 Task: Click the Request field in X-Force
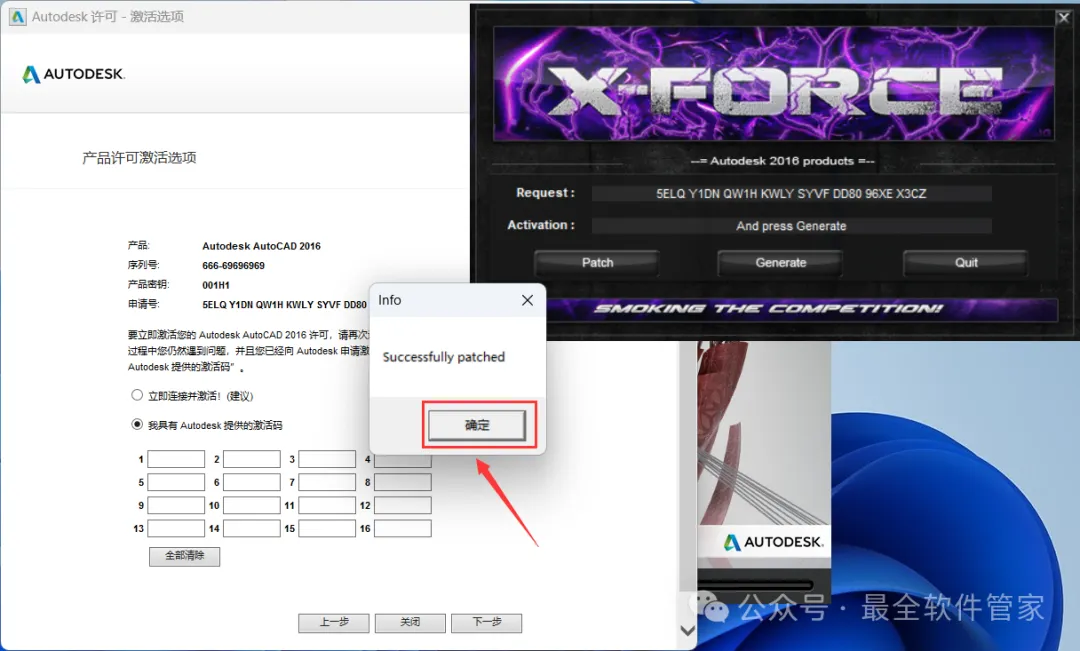(791, 194)
